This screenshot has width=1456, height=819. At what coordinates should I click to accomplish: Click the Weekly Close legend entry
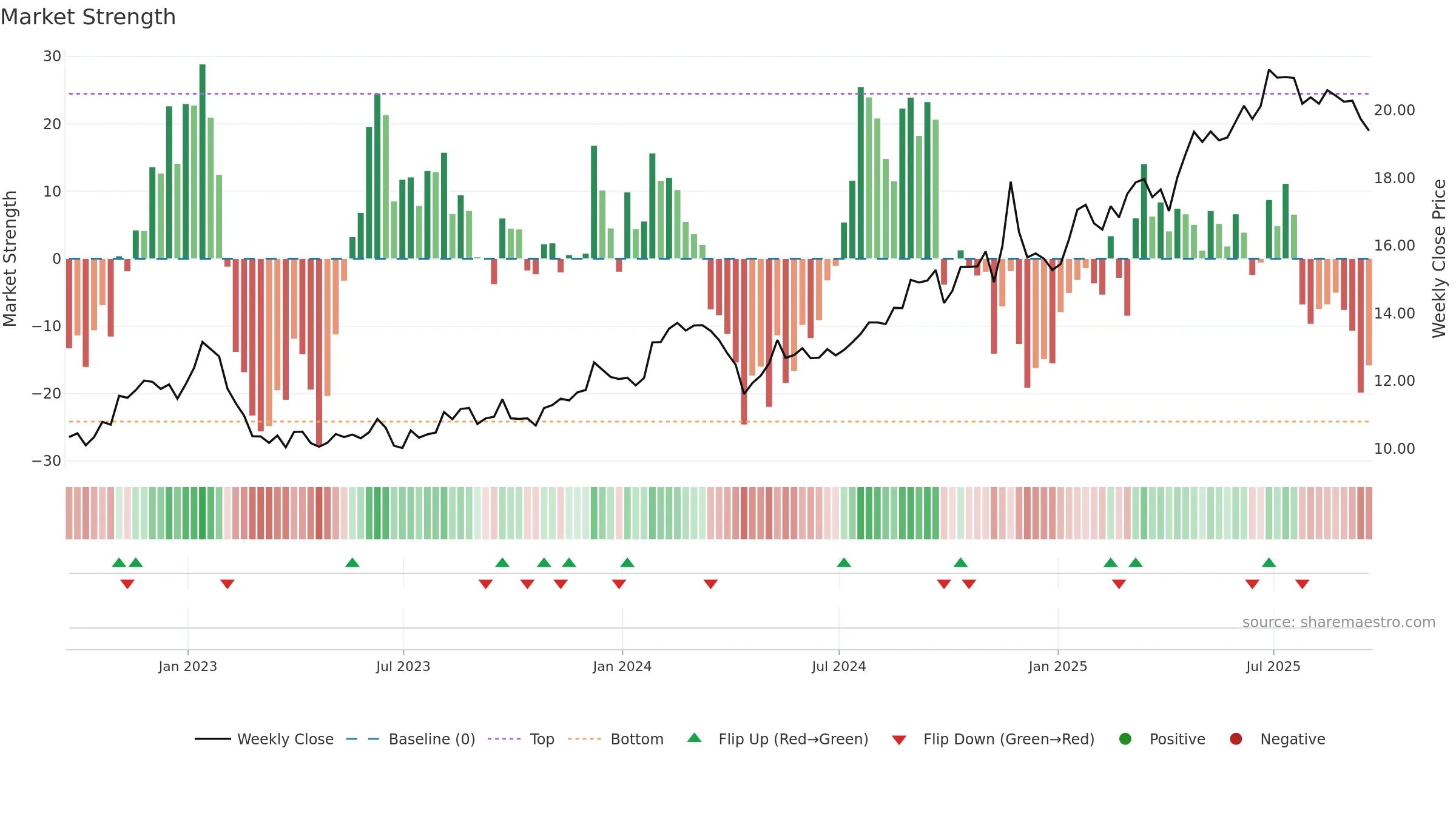tap(265, 739)
